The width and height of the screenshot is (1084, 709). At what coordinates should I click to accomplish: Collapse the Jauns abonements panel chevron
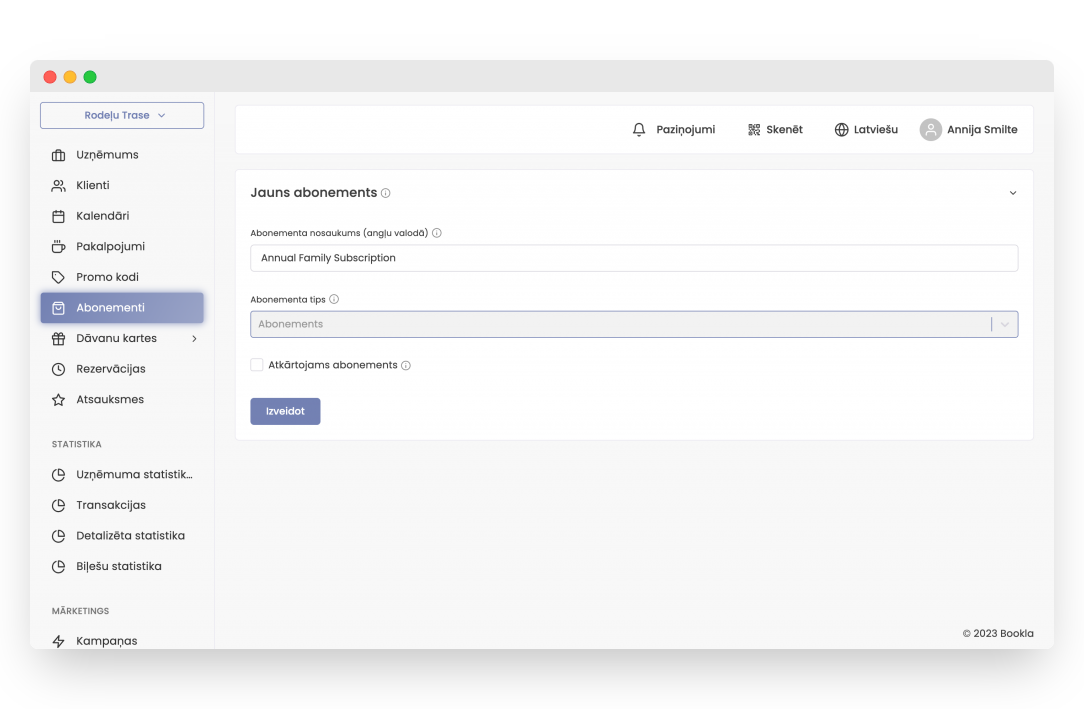(x=1012, y=193)
